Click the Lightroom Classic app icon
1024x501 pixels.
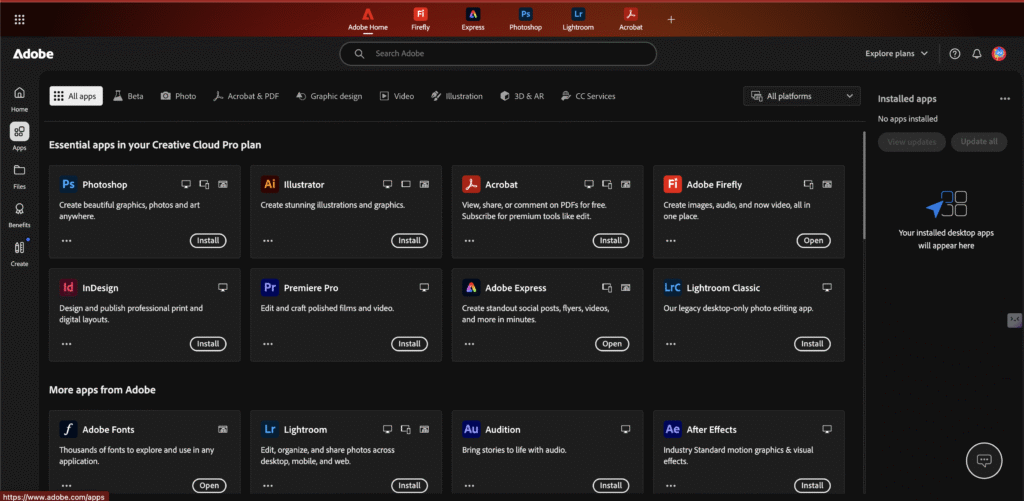672,287
